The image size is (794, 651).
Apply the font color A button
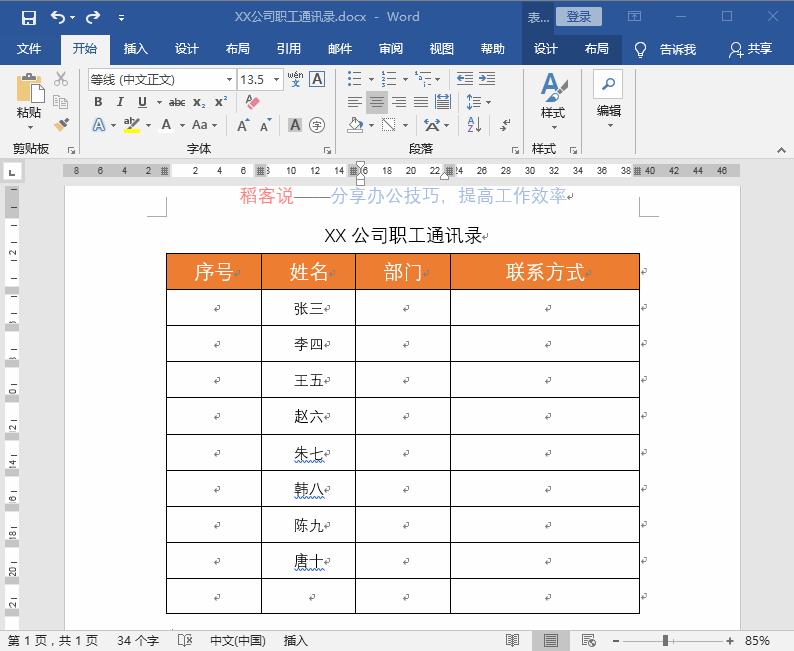click(x=166, y=125)
